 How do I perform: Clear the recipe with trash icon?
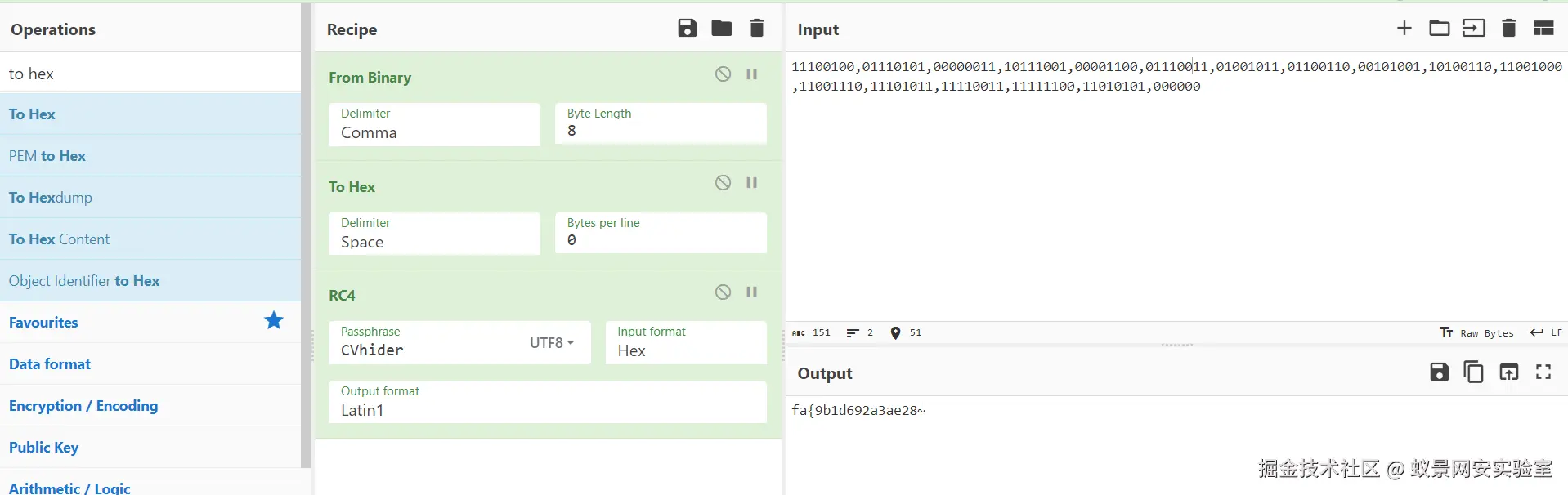click(x=757, y=29)
